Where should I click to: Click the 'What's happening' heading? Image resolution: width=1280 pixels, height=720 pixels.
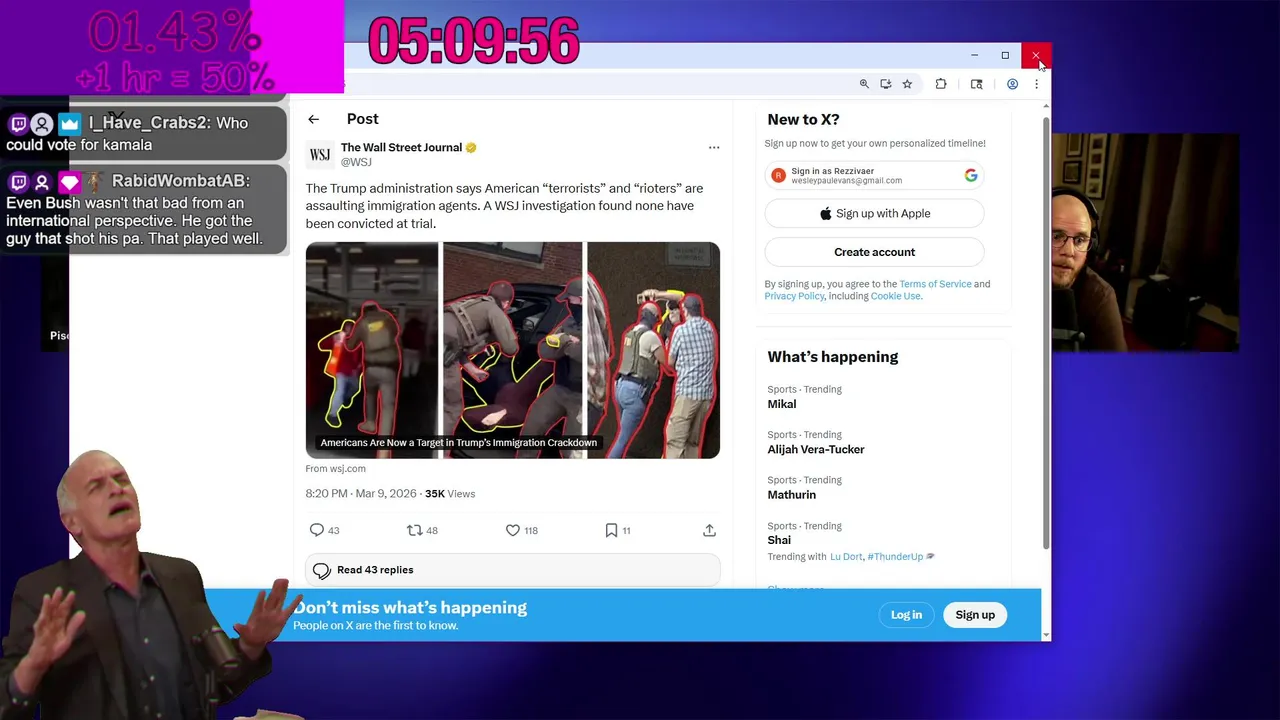[833, 357]
